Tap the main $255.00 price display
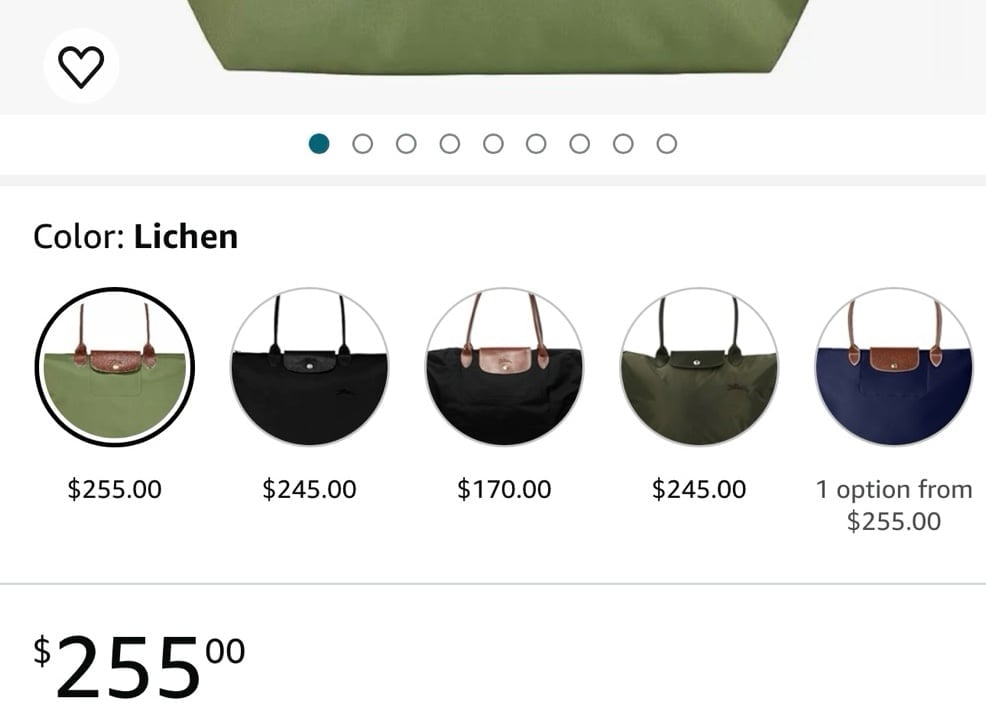Image resolution: width=986 pixels, height=714 pixels. pos(139,667)
